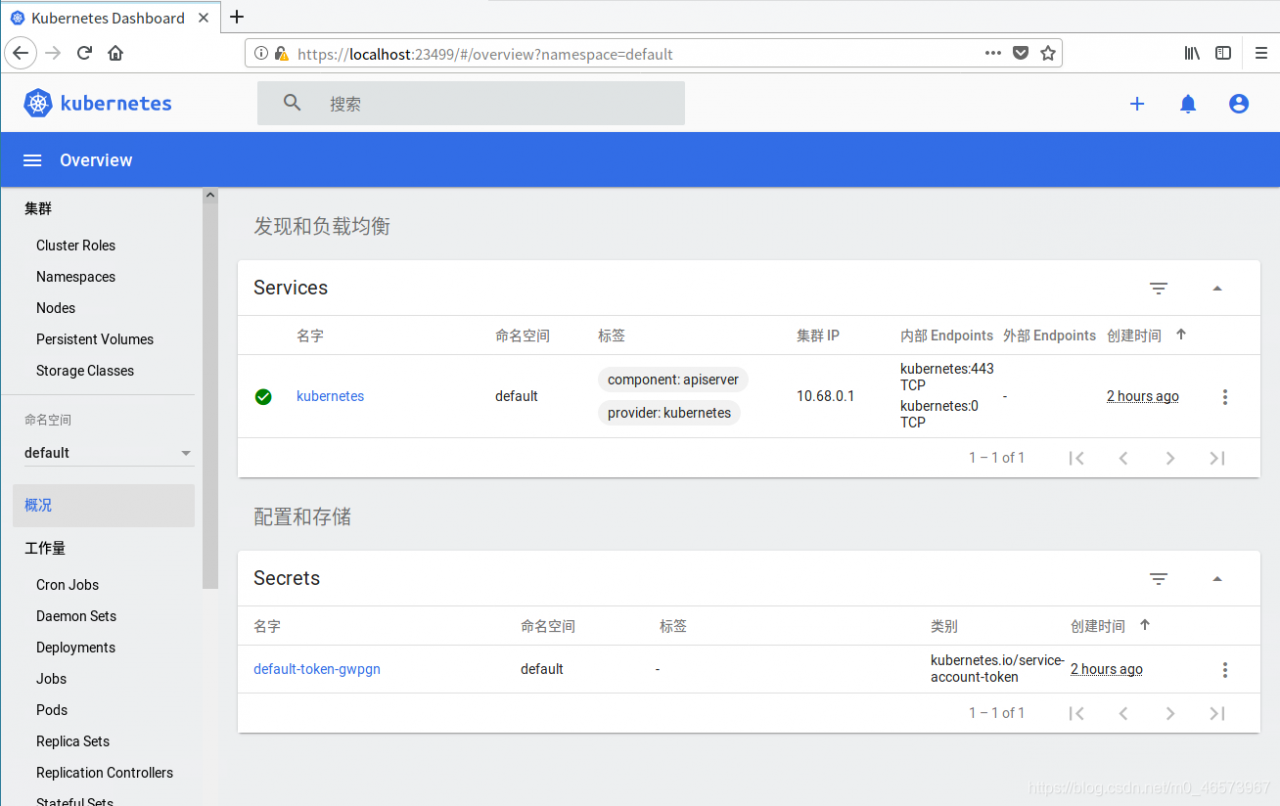Open the Firefox library icon
1280x806 pixels.
1192,53
